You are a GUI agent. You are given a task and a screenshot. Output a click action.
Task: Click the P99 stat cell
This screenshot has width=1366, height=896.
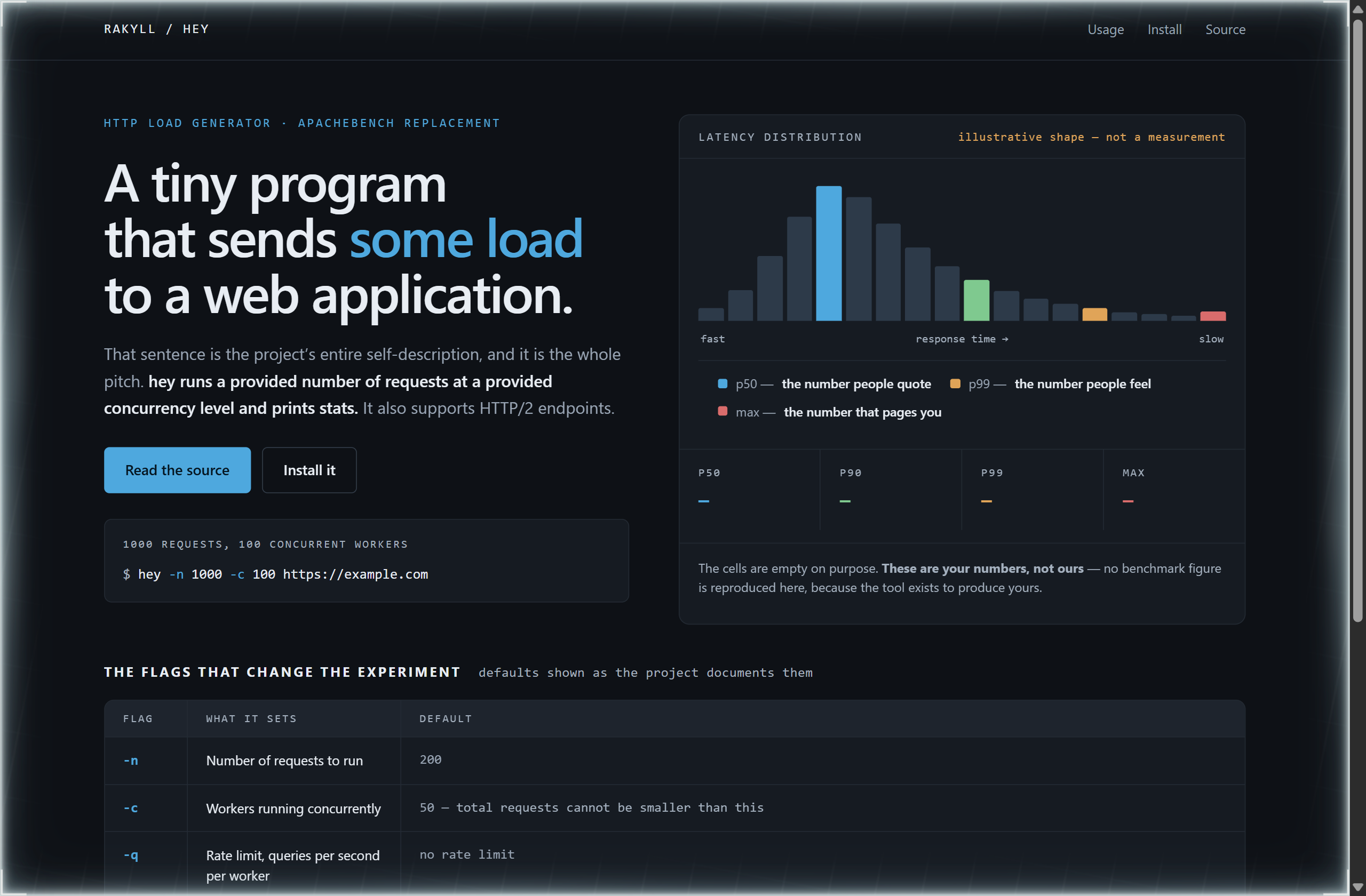1033,489
